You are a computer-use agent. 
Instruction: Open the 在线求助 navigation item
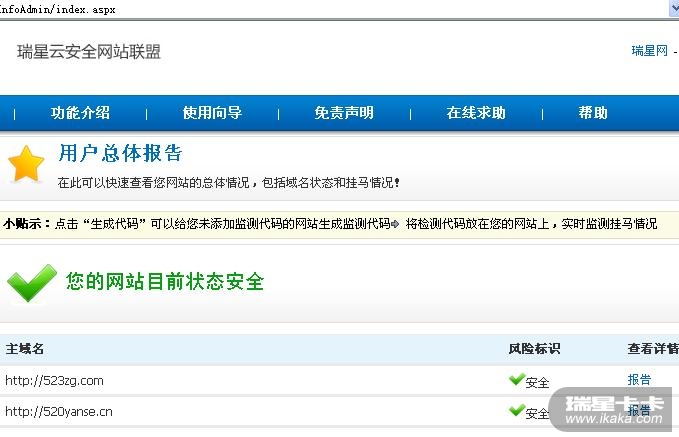pyautogui.click(x=476, y=113)
